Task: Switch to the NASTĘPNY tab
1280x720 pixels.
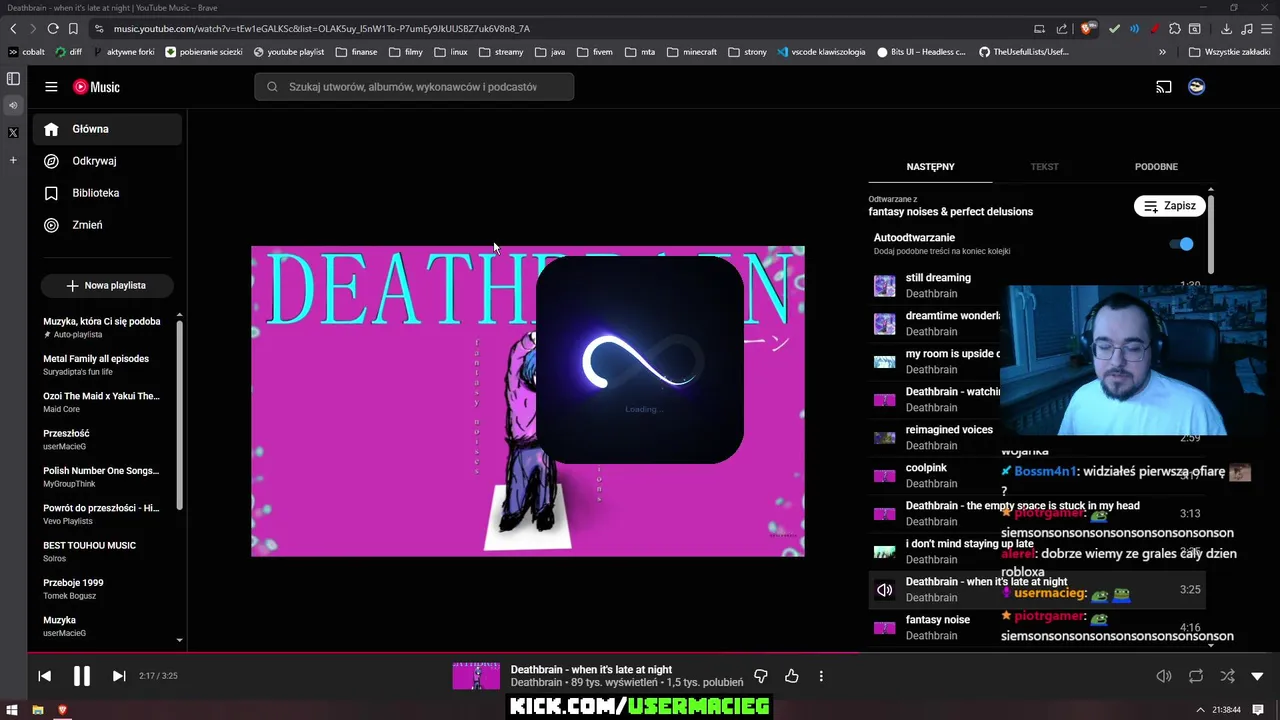Action: click(x=930, y=167)
